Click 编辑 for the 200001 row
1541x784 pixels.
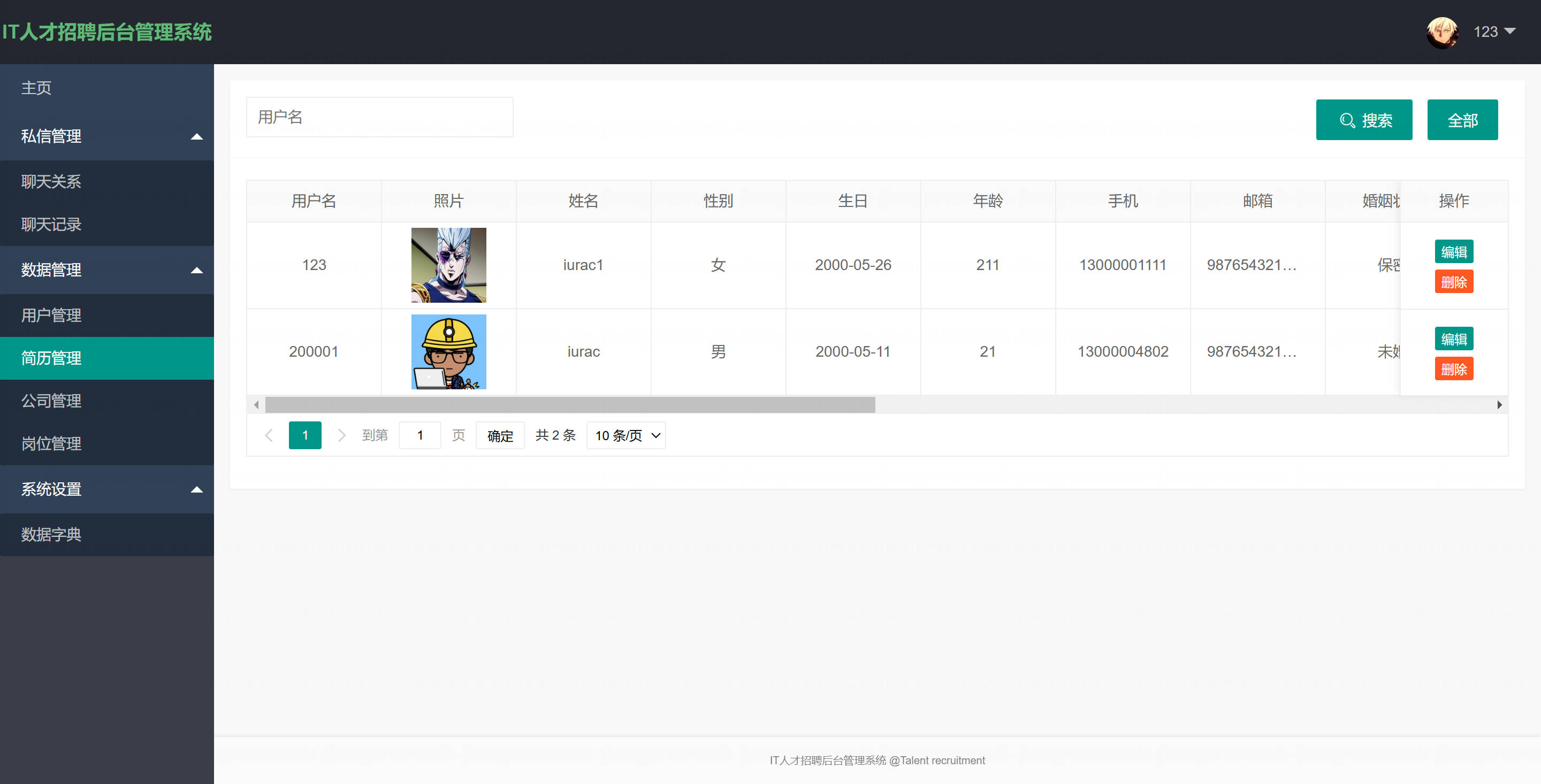(x=1454, y=339)
